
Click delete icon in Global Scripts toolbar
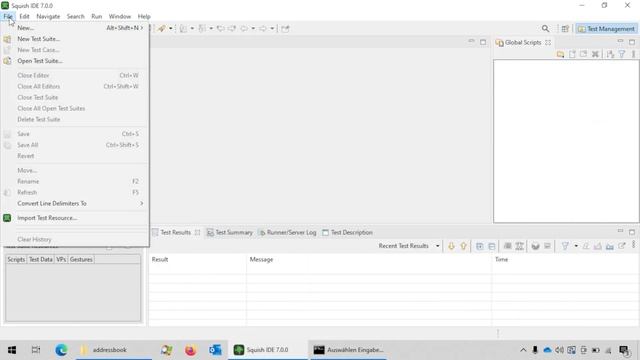(x=595, y=54)
